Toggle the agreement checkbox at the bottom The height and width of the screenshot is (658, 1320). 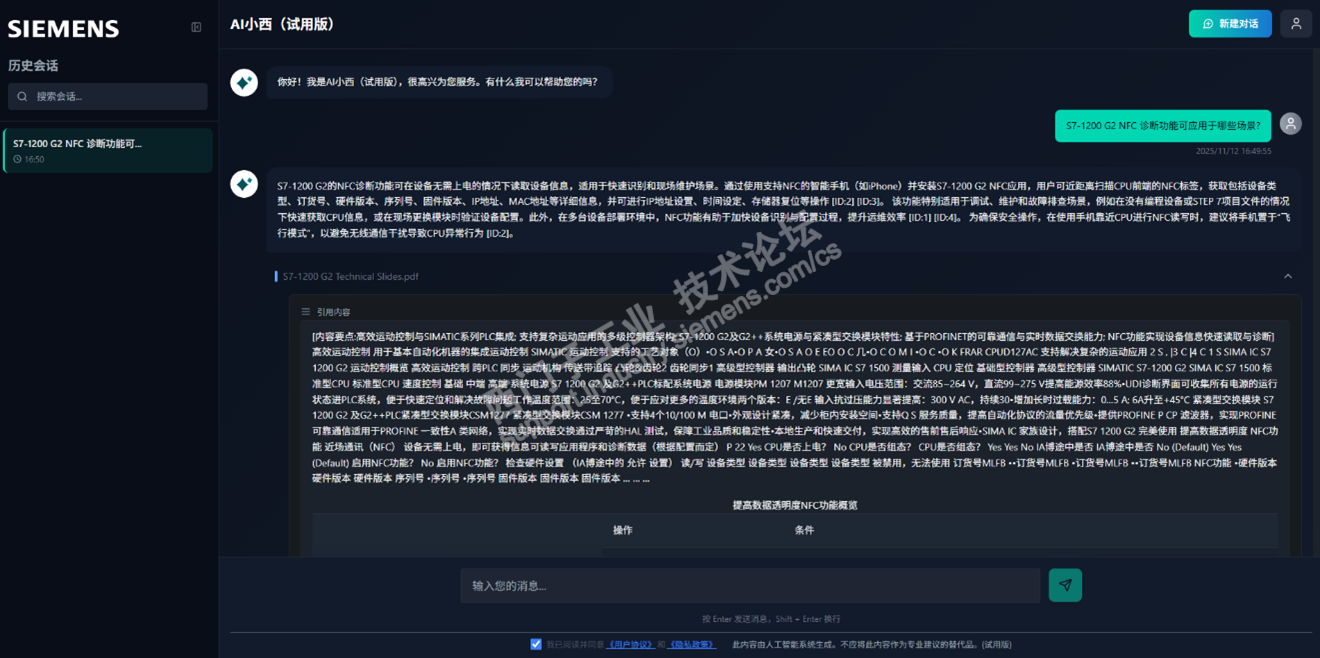click(x=536, y=644)
